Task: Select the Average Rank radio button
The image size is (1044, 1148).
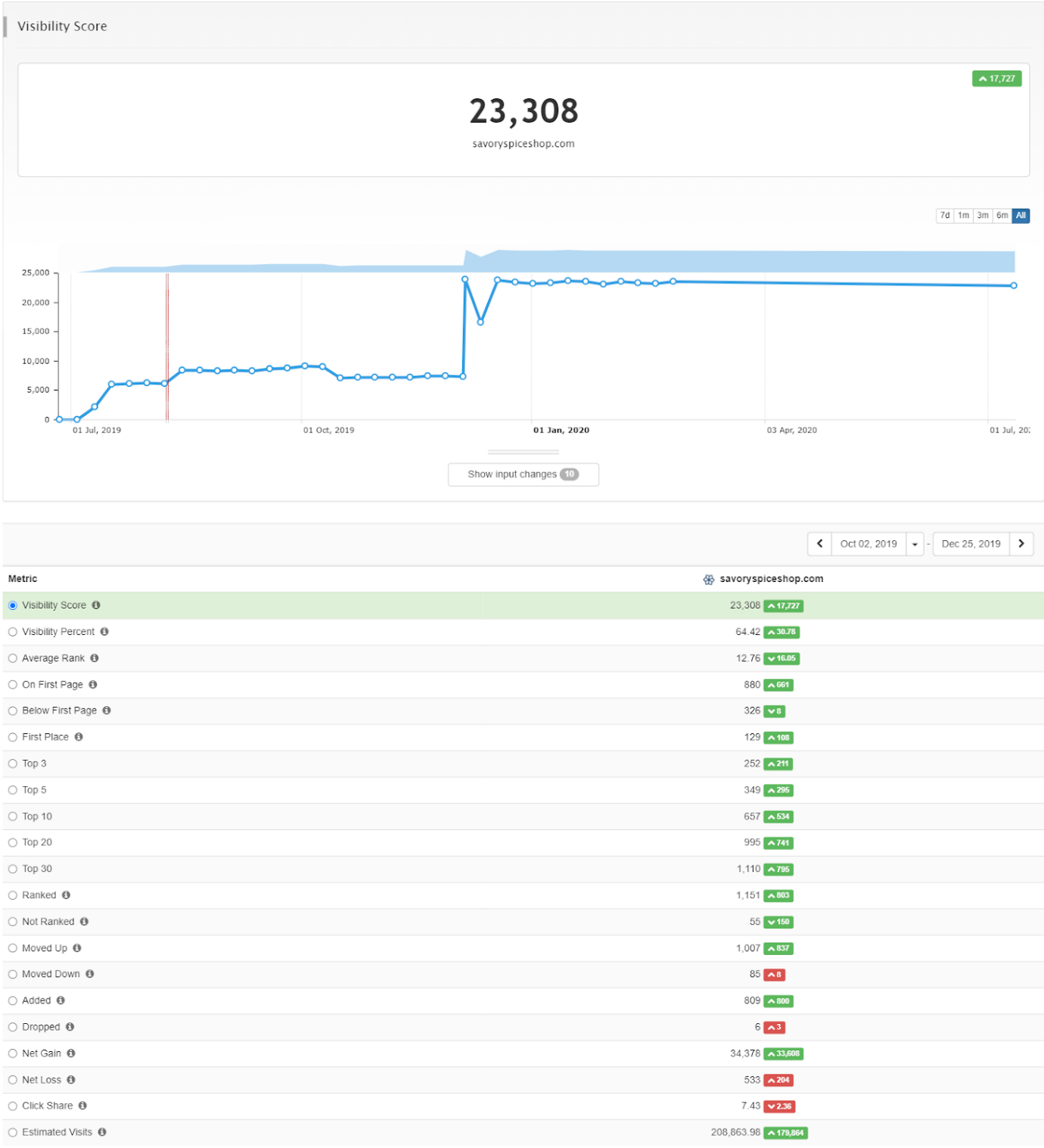Action: click(12, 658)
